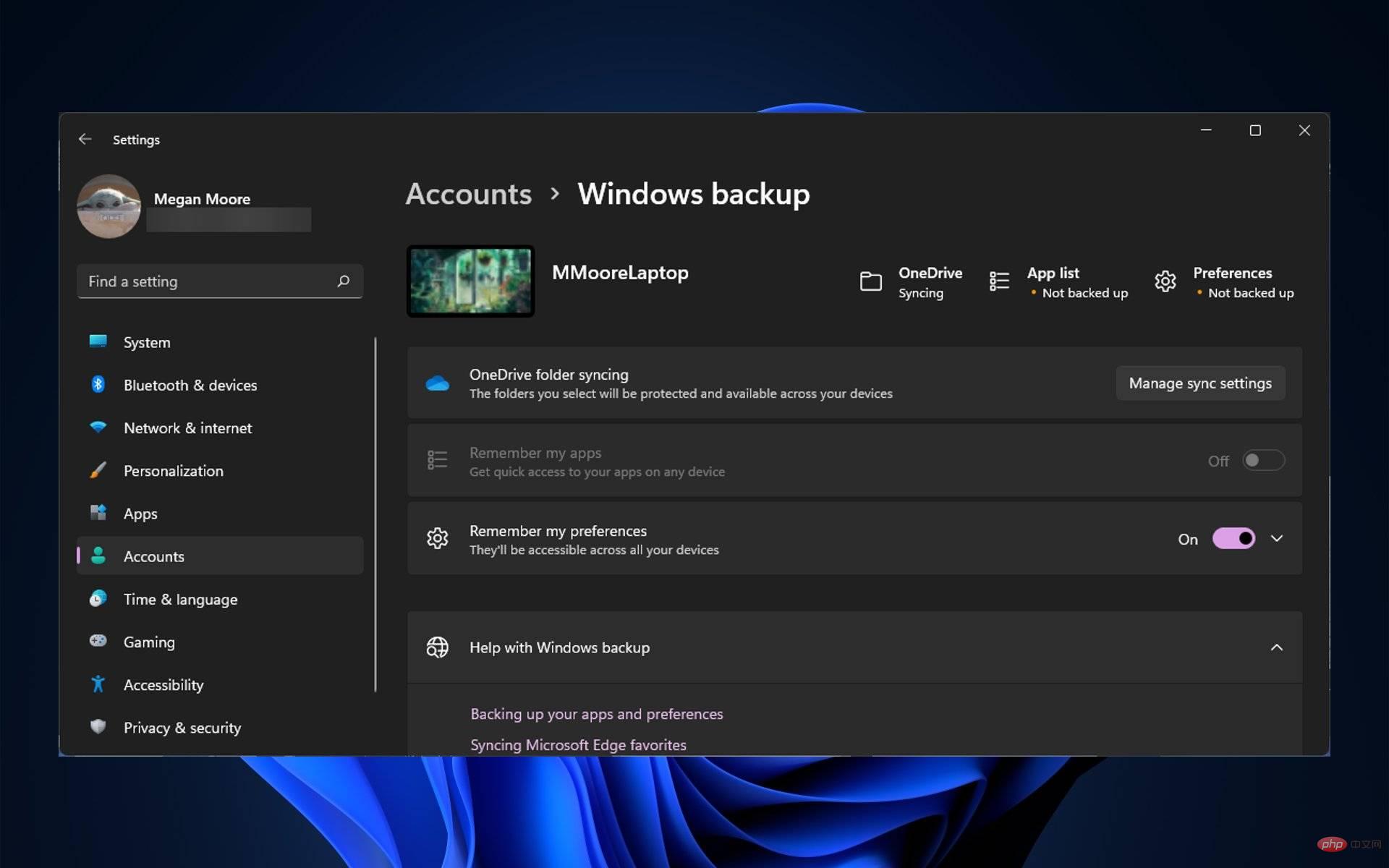Image resolution: width=1389 pixels, height=868 pixels.
Task: Expand Remember my preferences options chevron
Action: point(1277,538)
